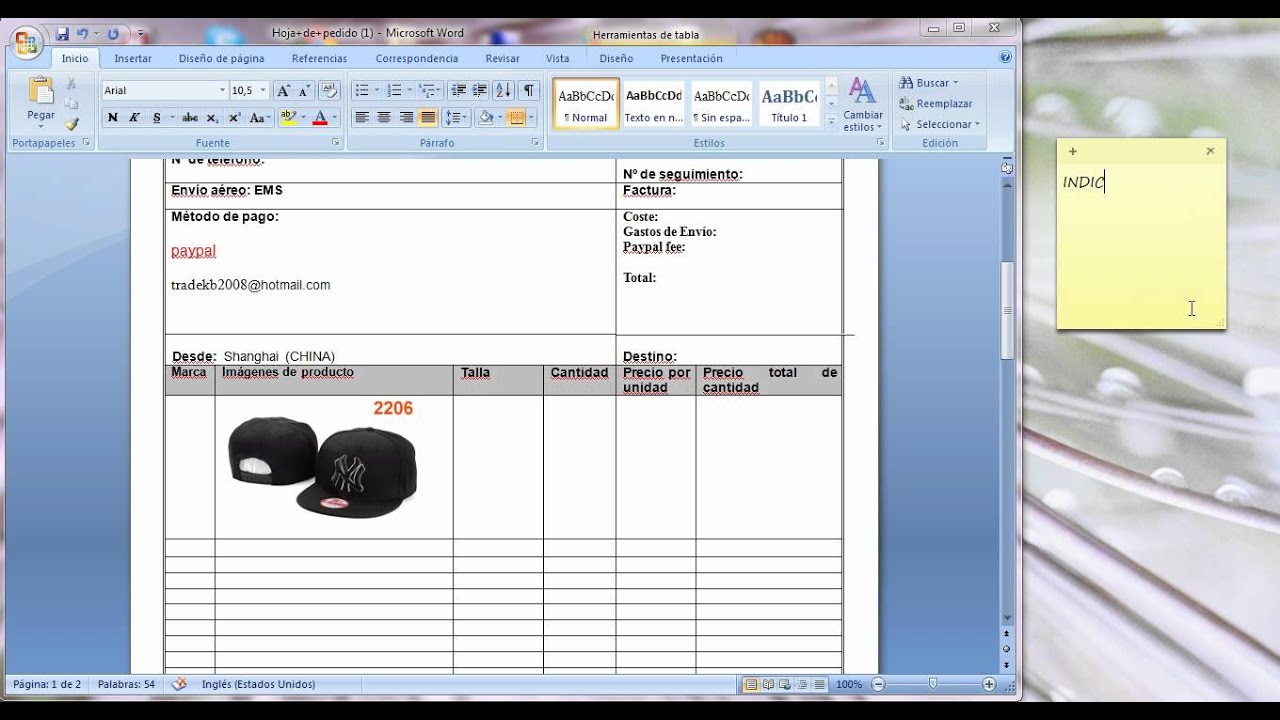Click the cap product image 2206

(323, 460)
